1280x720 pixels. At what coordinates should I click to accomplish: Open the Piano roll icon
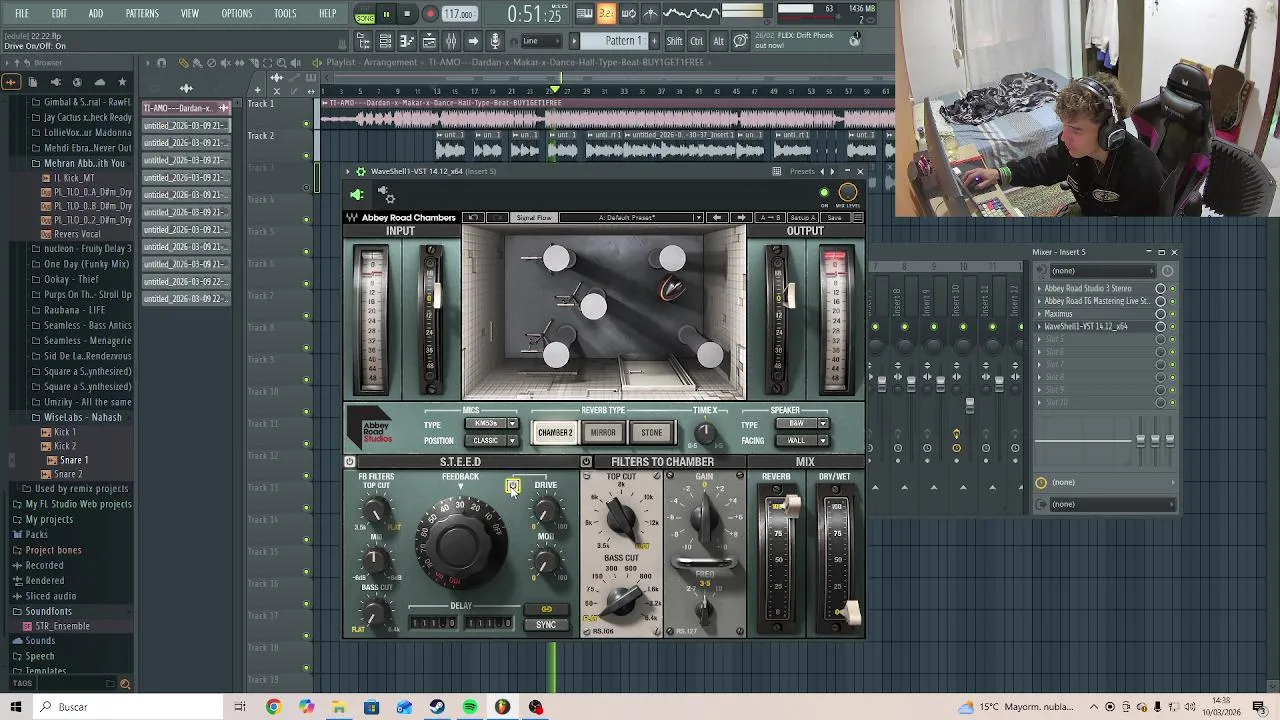tap(407, 41)
